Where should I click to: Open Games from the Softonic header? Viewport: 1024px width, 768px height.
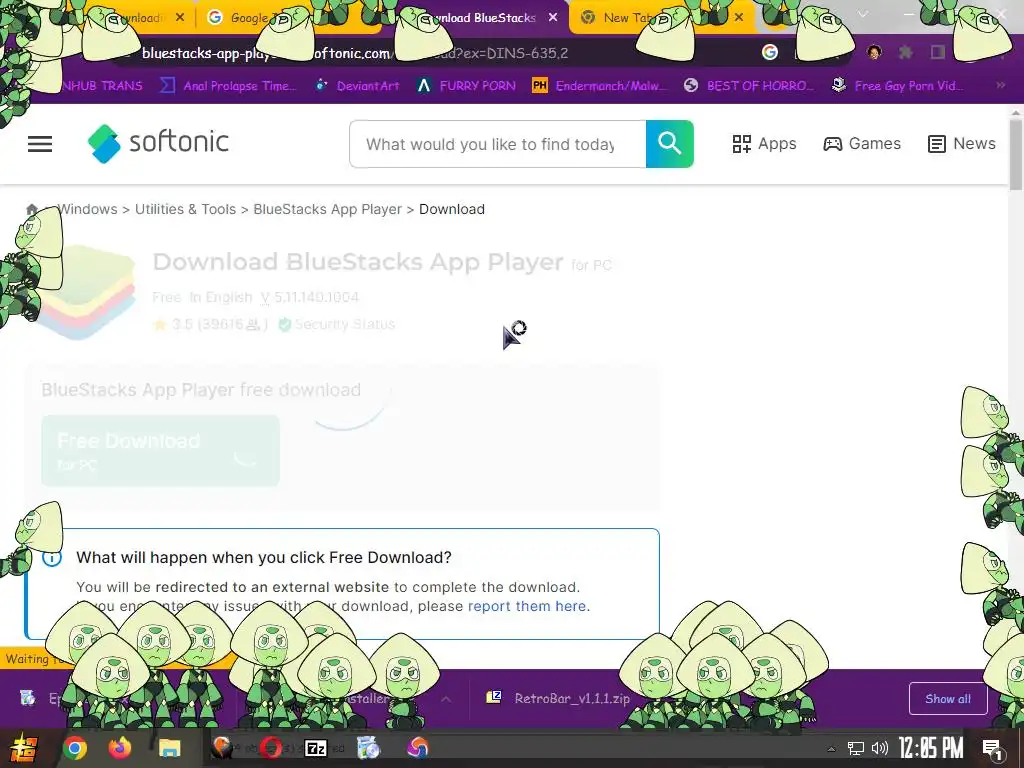pyautogui.click(x=862, y=144)
